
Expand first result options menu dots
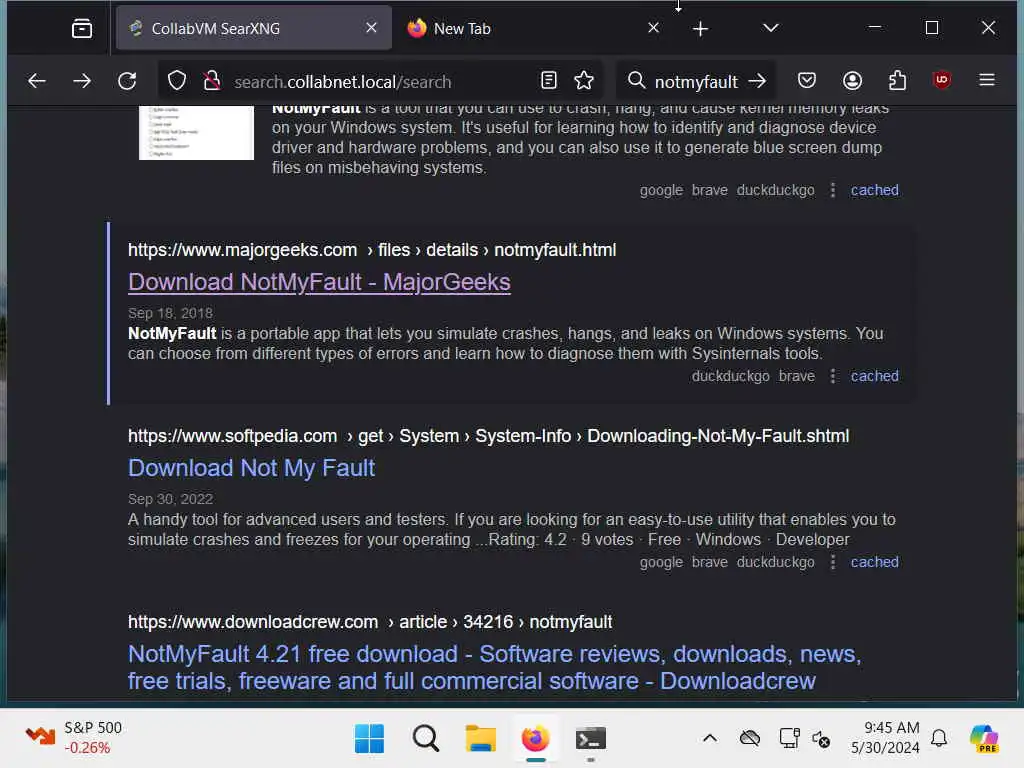point(832,190)
